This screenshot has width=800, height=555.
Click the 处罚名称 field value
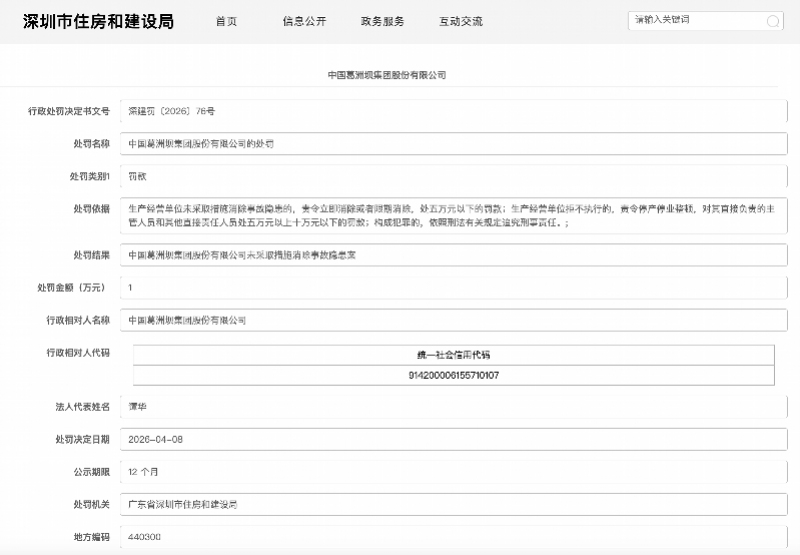point(454,144)
